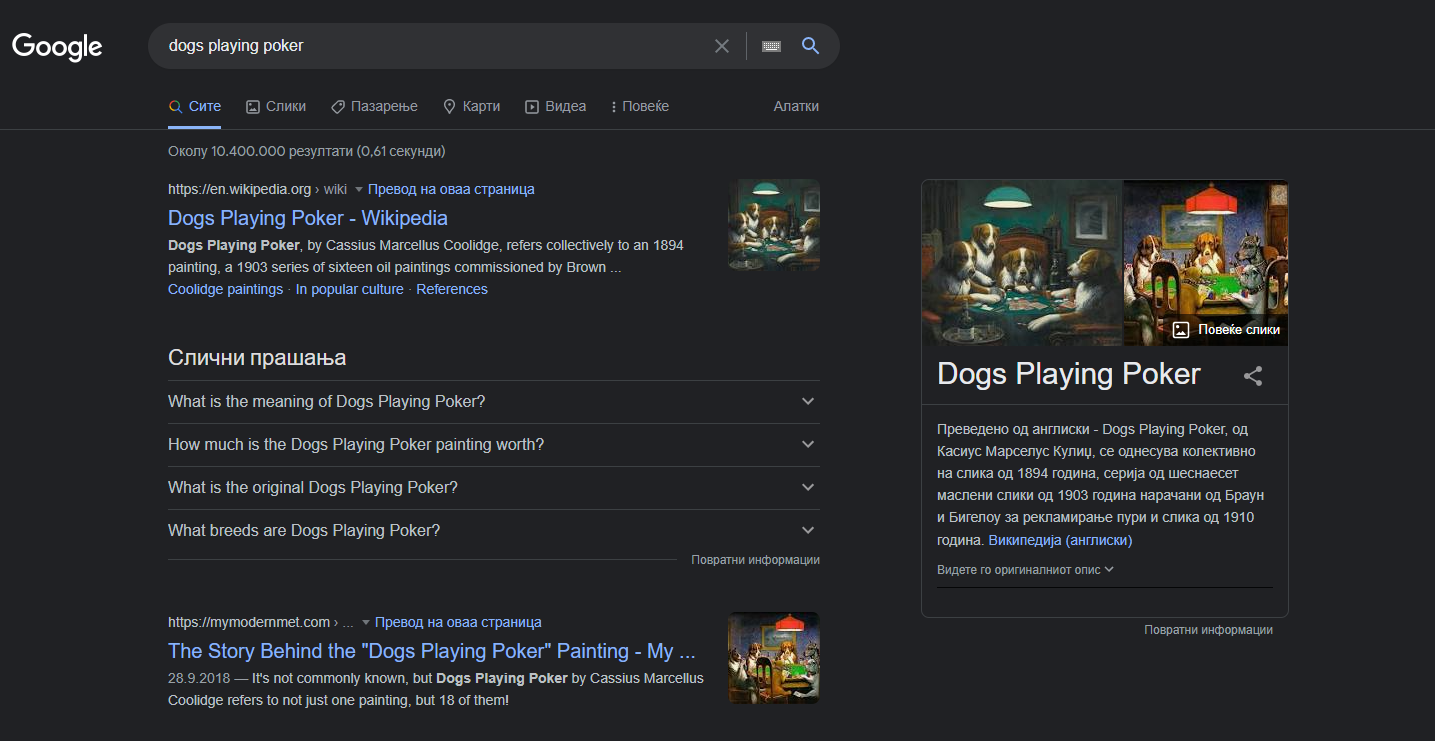Open the Coolidge paintings sublink
The height and width of the screenshot is (741, 1435).
point(225,289)
